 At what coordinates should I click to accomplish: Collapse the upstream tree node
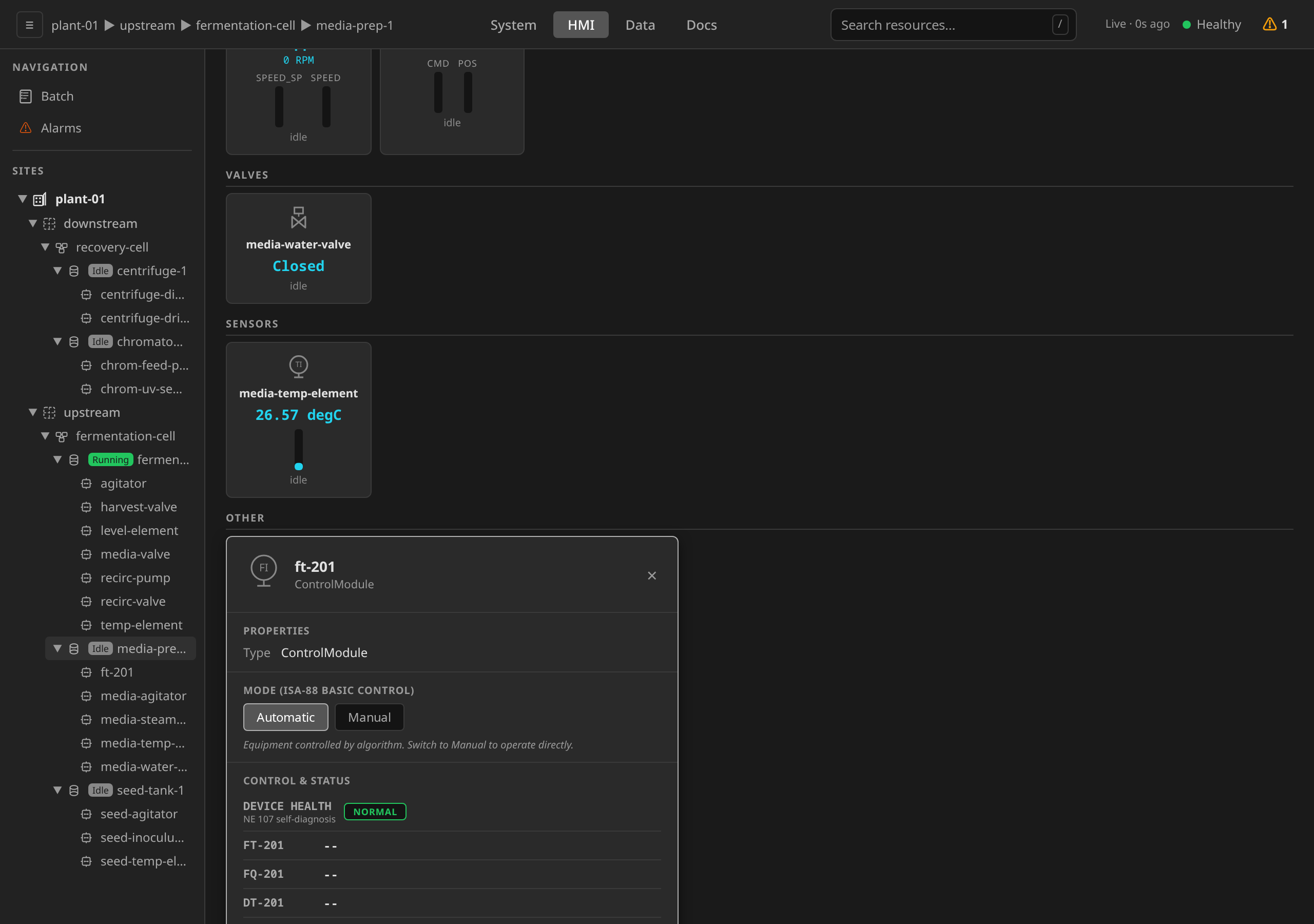(33, 412)
